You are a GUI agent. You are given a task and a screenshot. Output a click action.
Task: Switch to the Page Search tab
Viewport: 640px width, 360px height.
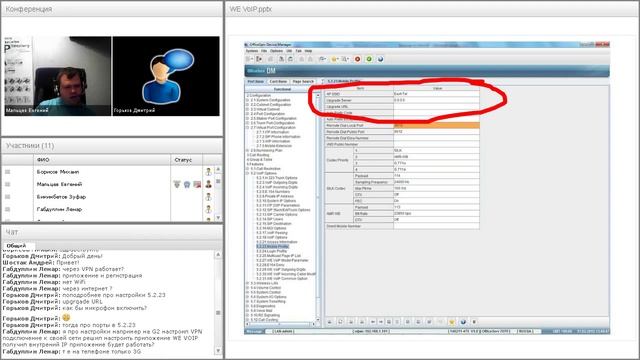[x=303, y=82]
